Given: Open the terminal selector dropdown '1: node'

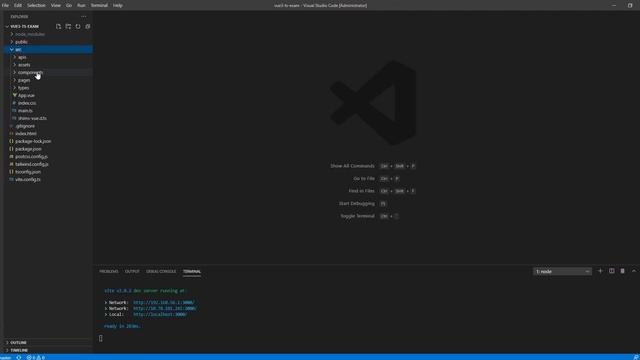Looking at the screenshot, I should [x=562, y=271].
